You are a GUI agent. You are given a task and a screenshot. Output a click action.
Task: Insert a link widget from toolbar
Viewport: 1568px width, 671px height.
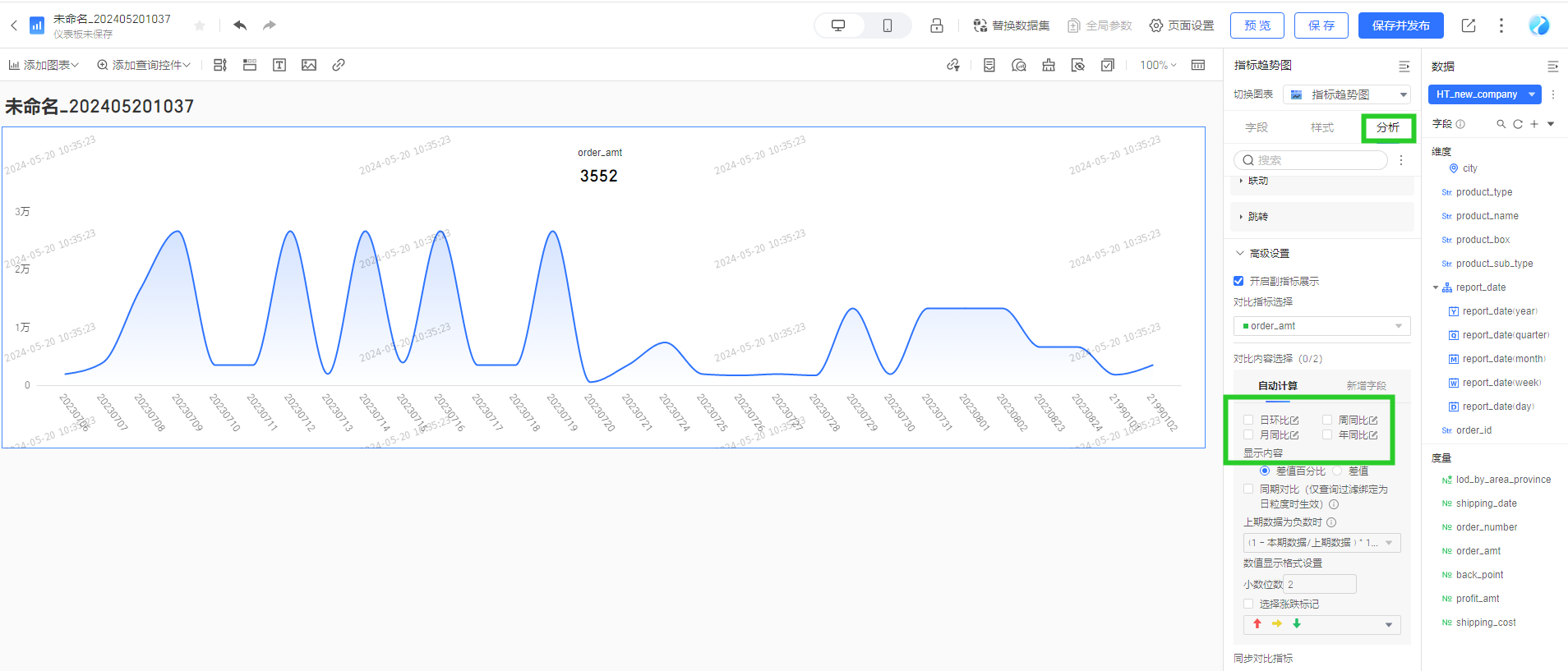pos(339,65)
